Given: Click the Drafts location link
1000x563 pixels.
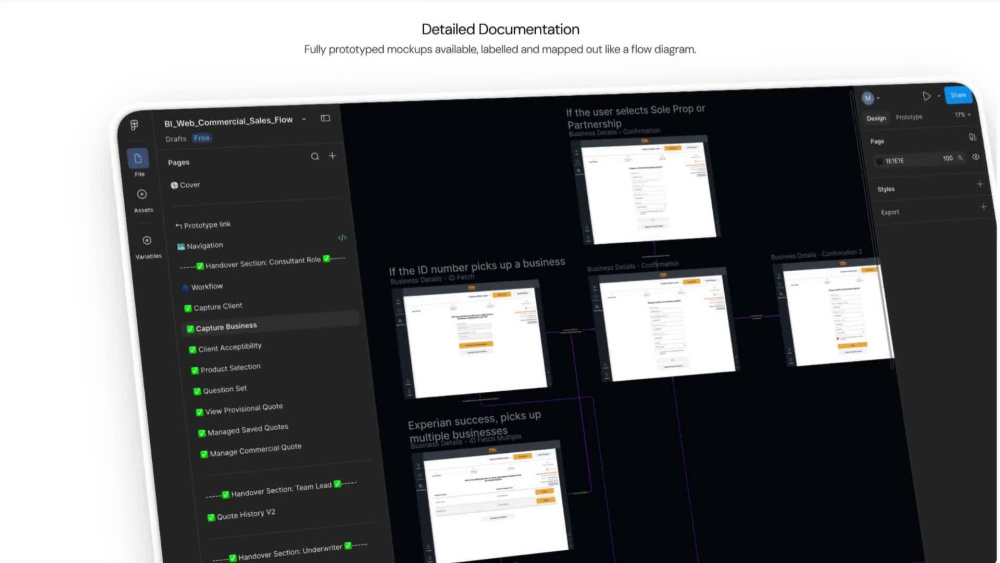Looking at the screenshot, I should coord(175,139).
